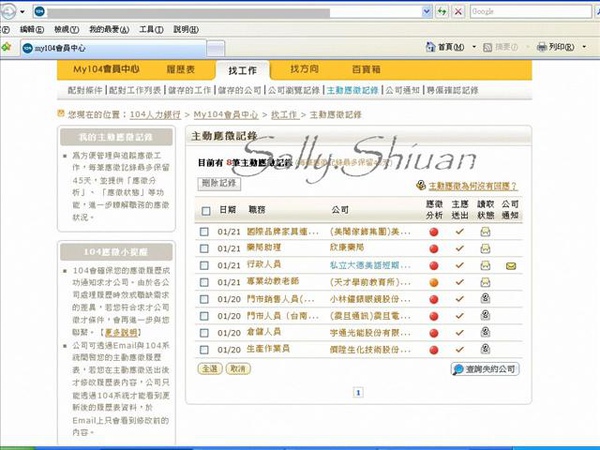Click page number 1 pagination
This screenshot has height=450, width=600.
pyautogui.click(x=358, y=392)
